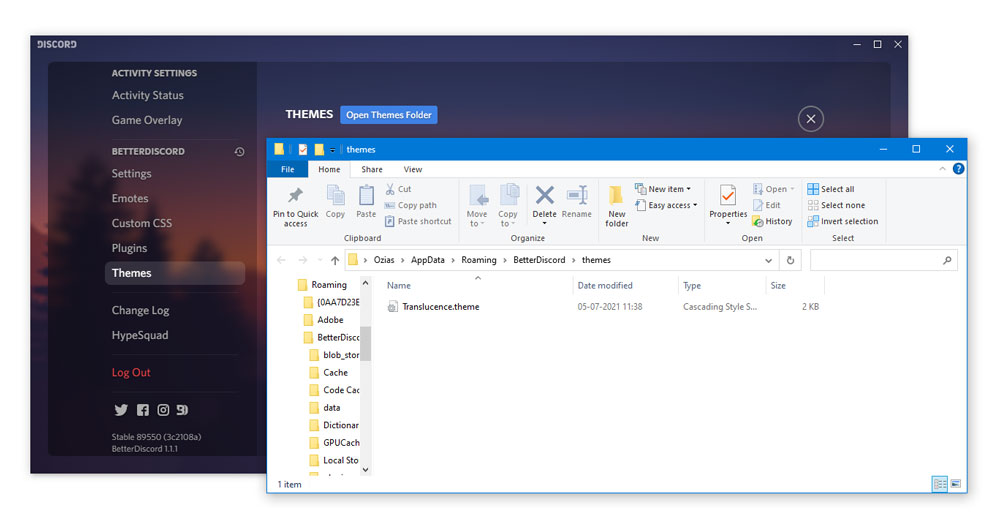Click Log Out in Discord sidebar
1000x531 pixels.
tap(131, 372)
